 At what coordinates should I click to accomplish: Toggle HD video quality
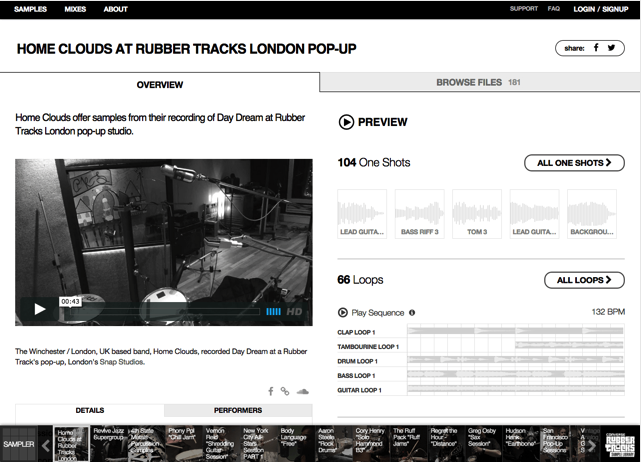click(x=295, y=311)
